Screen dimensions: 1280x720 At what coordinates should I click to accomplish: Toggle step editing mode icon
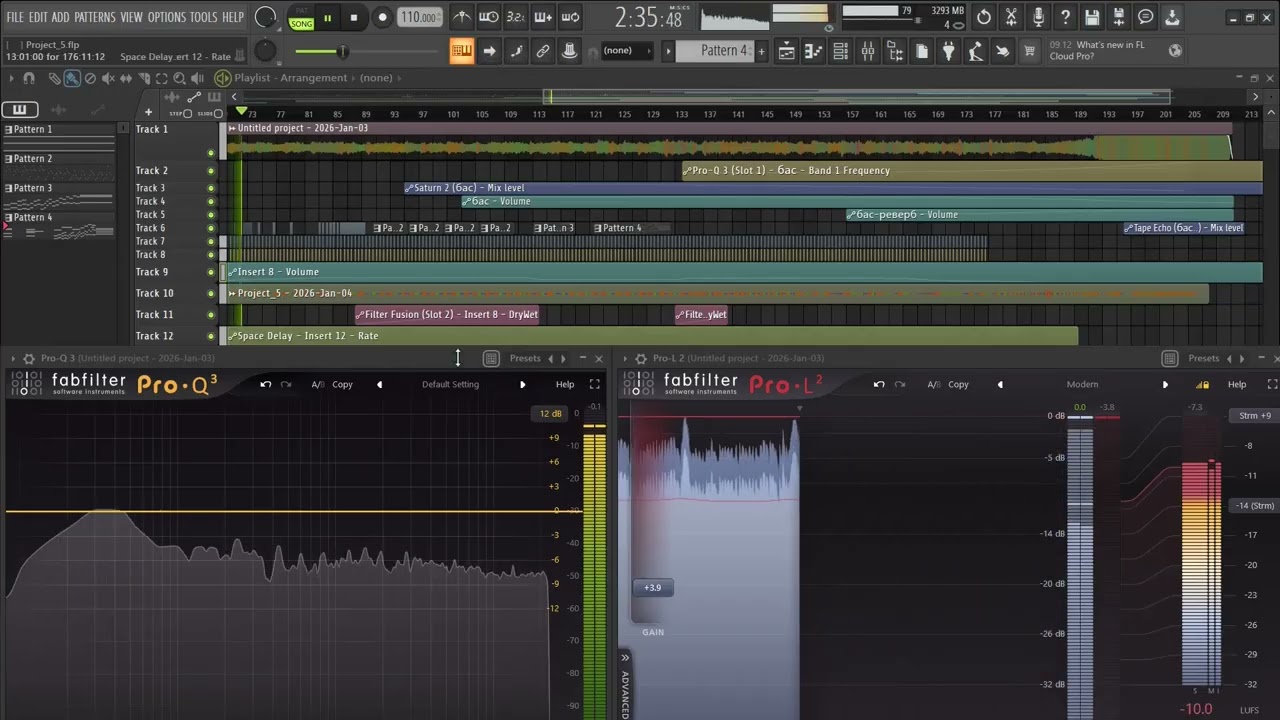(516, 51)
